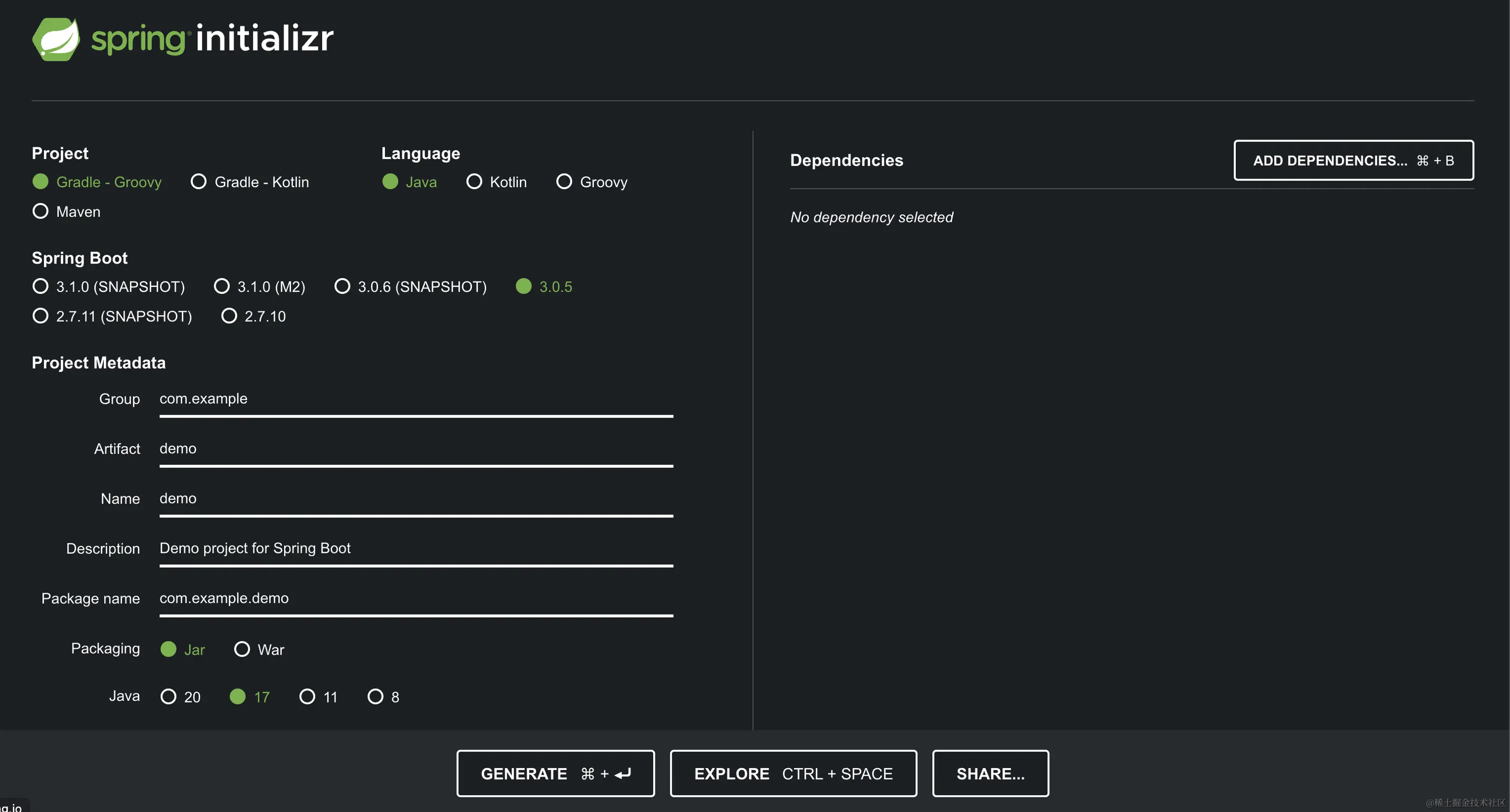Viewport: 1510px width, 812px height.
Task: Select Java version 8
Action: 375,697
